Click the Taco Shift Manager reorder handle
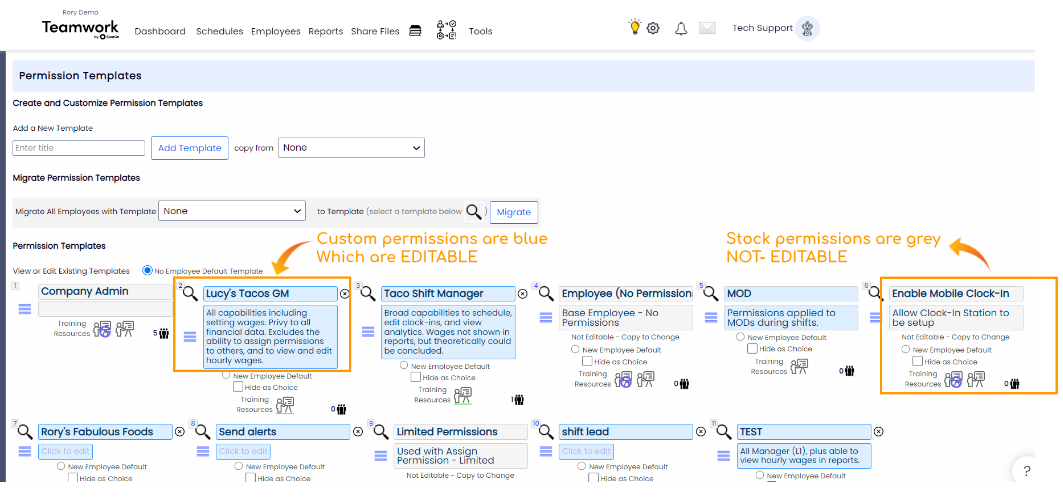The width and height of the screenshot is (1063, 501). point(368,332)
